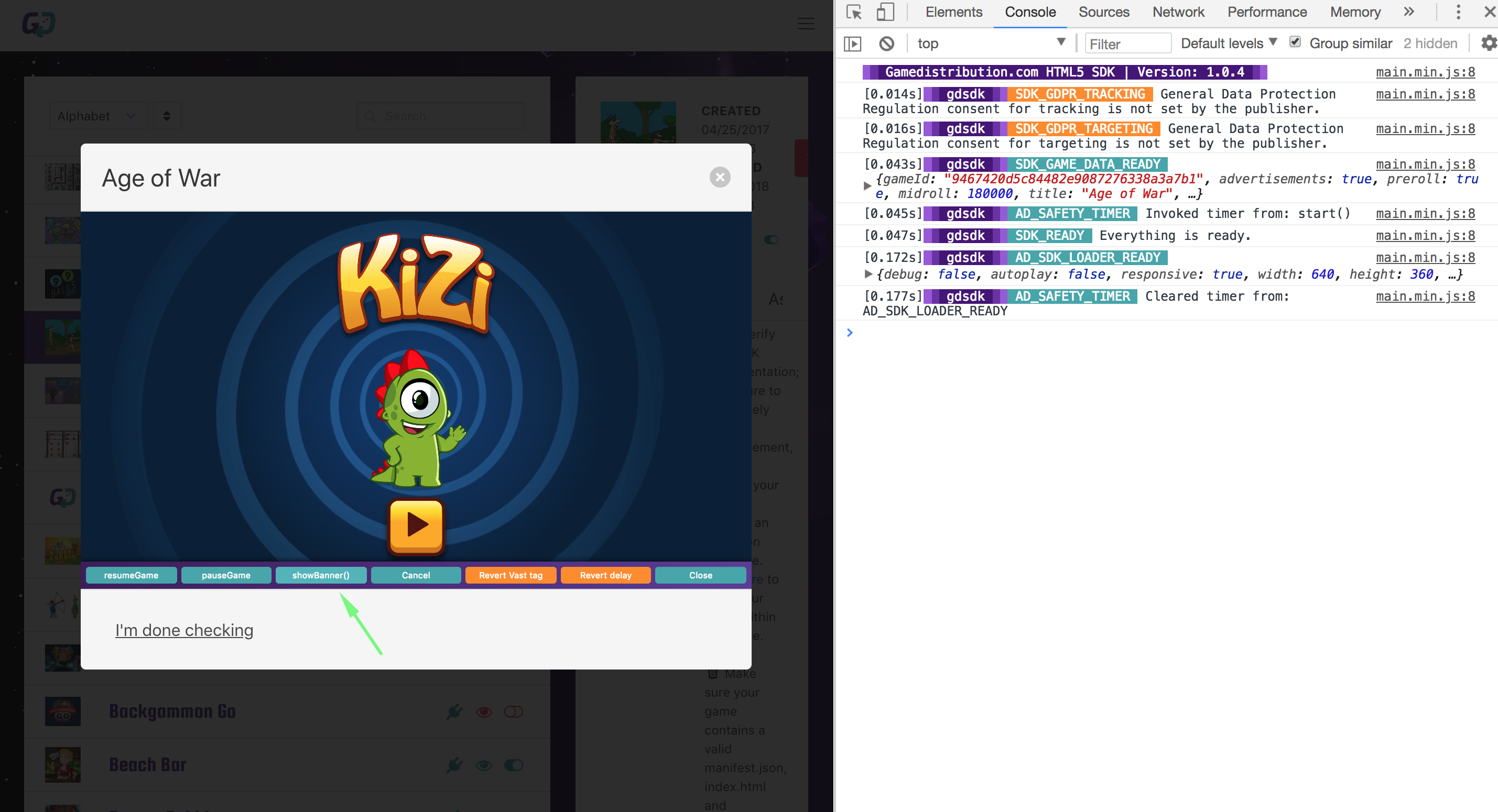
Task: Open the console settings gear
Action: [1488, 43]
